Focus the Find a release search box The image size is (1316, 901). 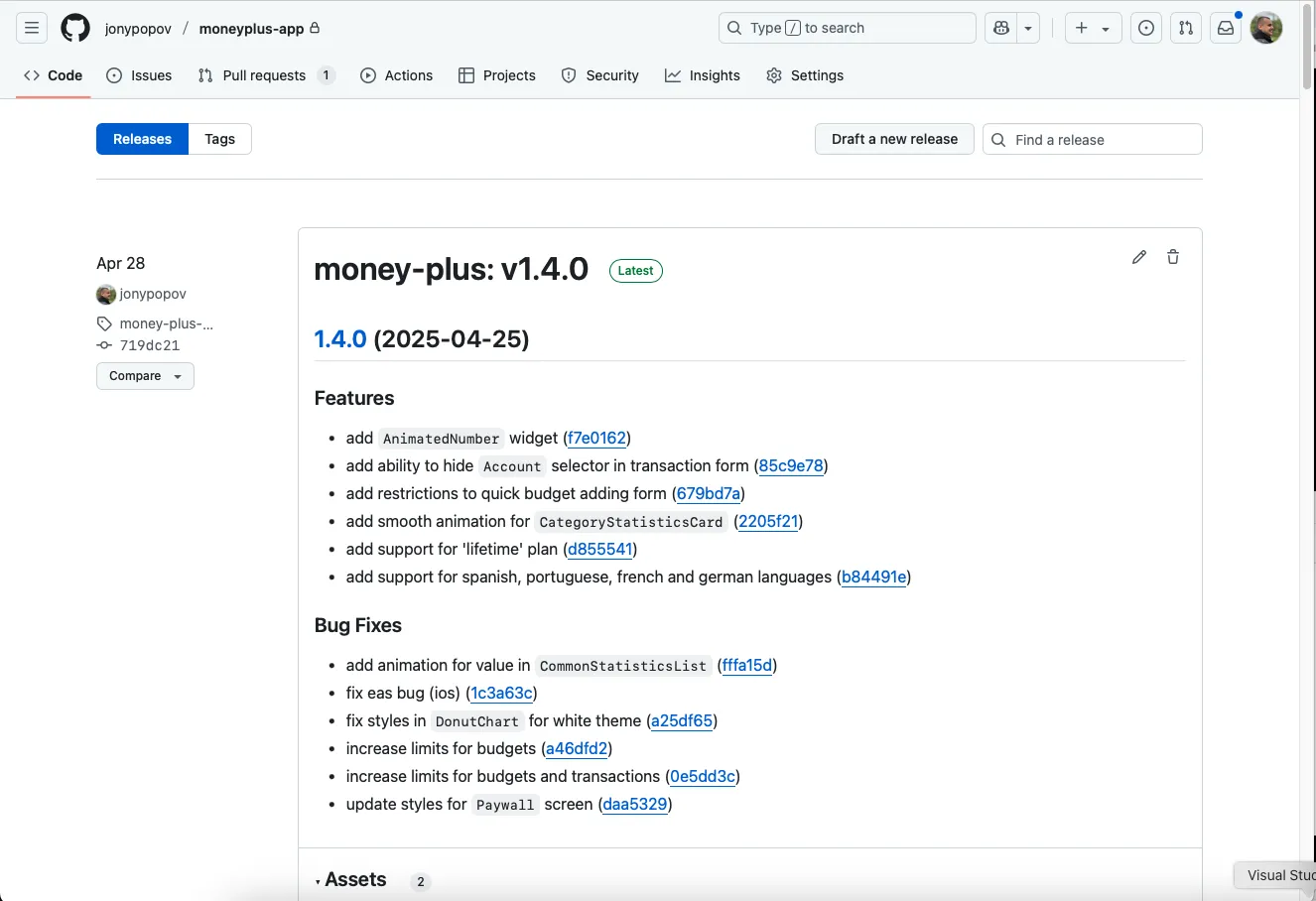pos(1093,139)
